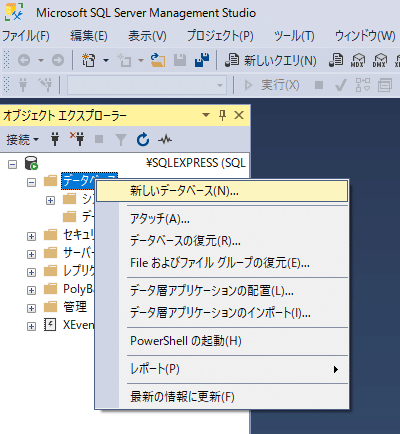
Task: Expand the レプリケーション folder node
Action: (x=31, y=272)
